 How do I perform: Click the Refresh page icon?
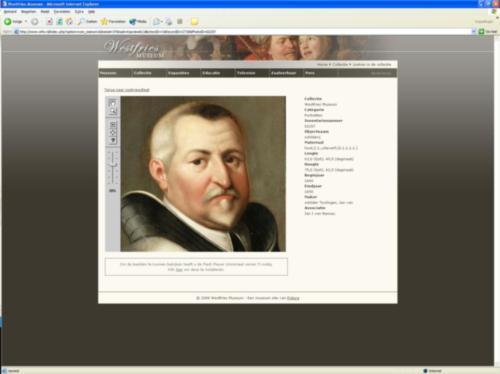[59, 22]
